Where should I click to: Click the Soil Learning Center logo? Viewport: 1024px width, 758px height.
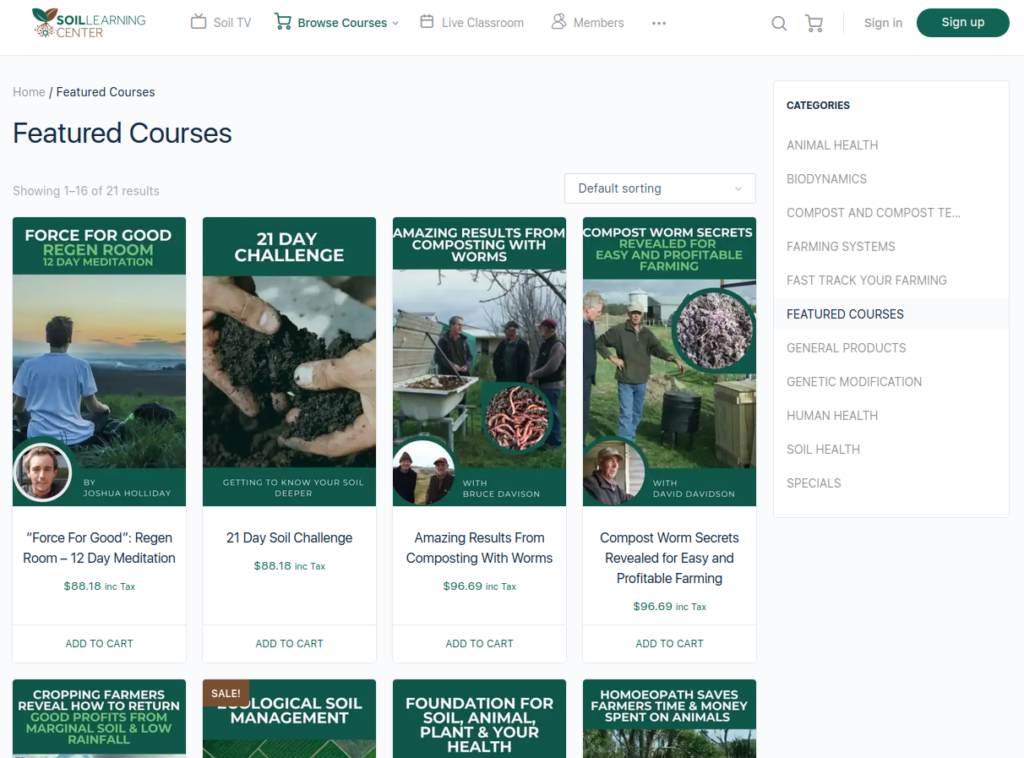[x=89, y=23]
